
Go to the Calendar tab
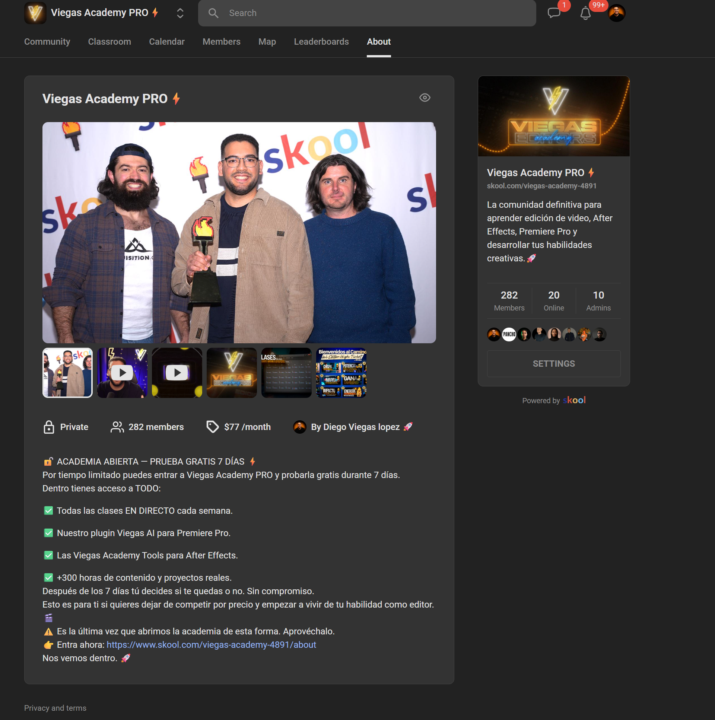(167, 42)
